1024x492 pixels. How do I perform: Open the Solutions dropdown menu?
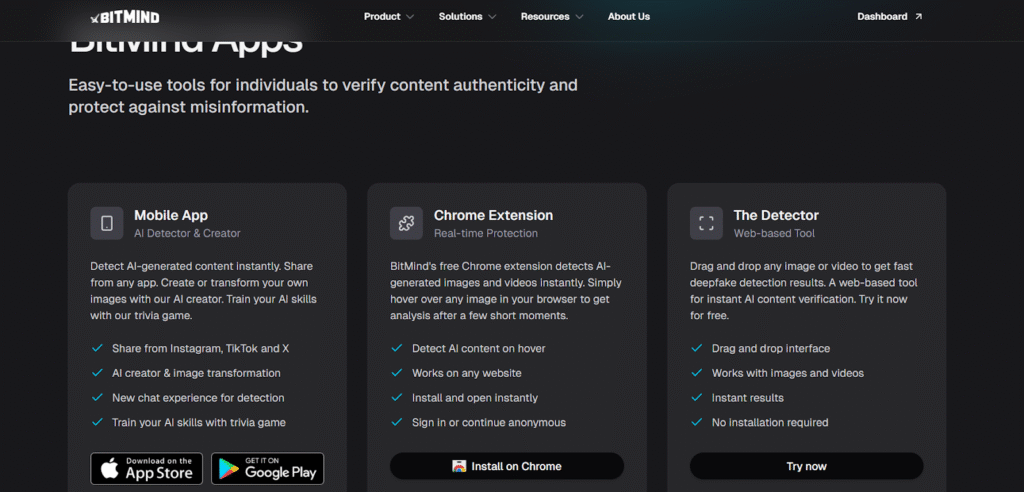point(467,17)
